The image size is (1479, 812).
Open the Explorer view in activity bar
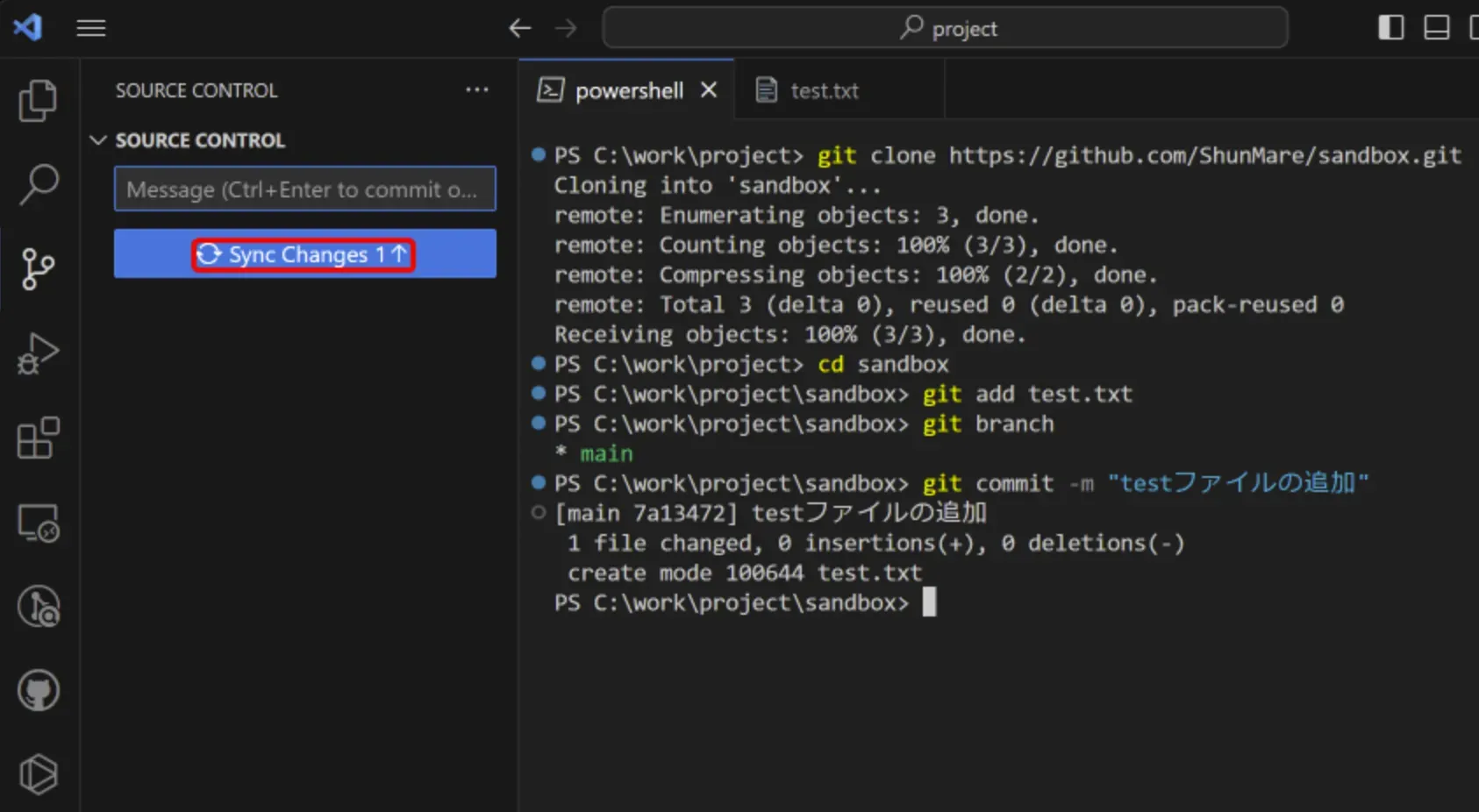tap(38, 101)
